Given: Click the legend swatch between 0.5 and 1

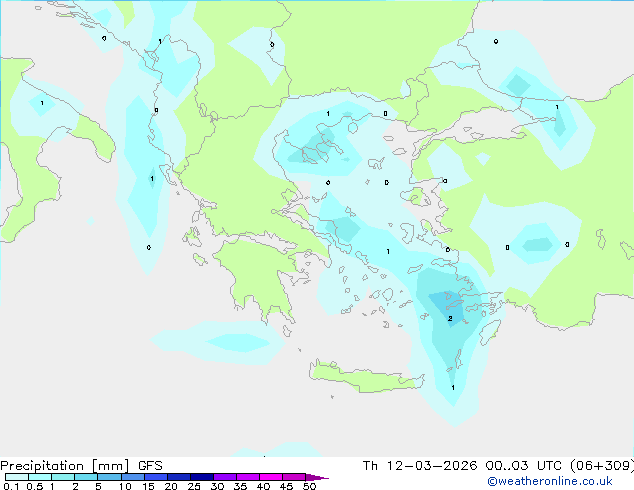Looking at the screenshot, I should (40, 477).
